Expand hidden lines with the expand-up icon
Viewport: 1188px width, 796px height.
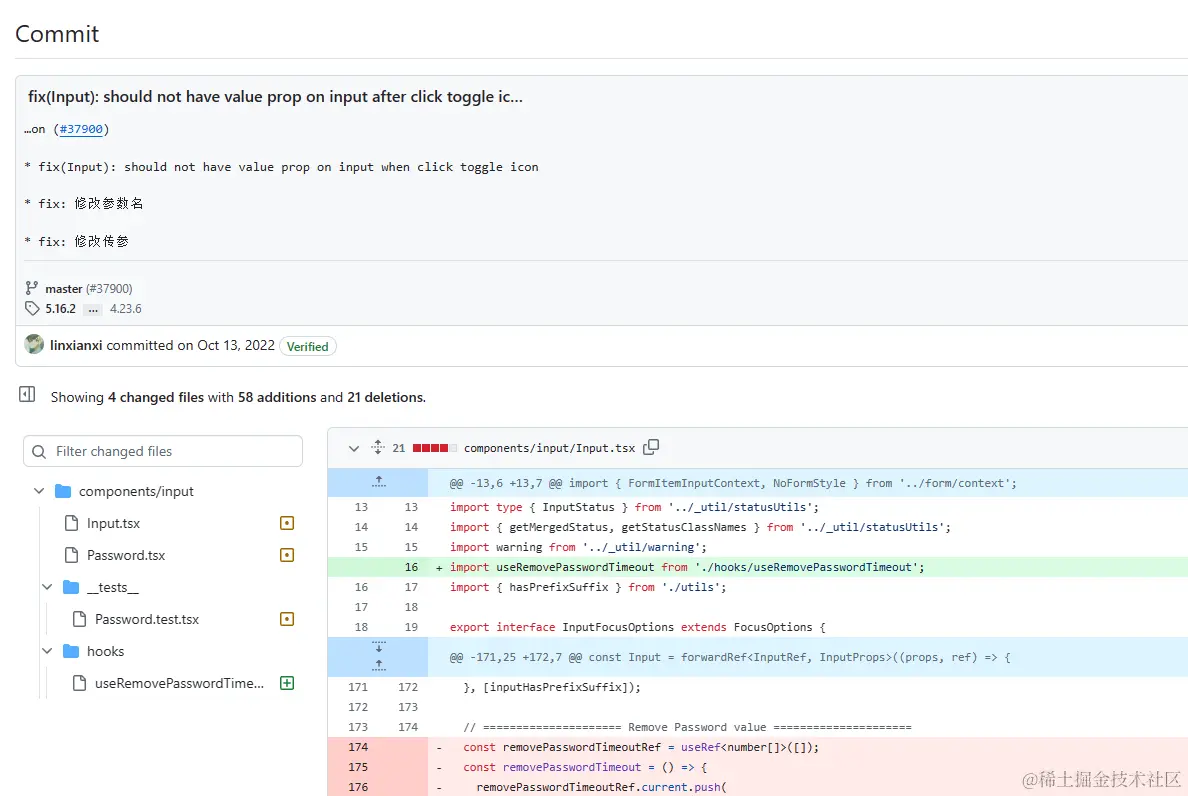(378, 482)
